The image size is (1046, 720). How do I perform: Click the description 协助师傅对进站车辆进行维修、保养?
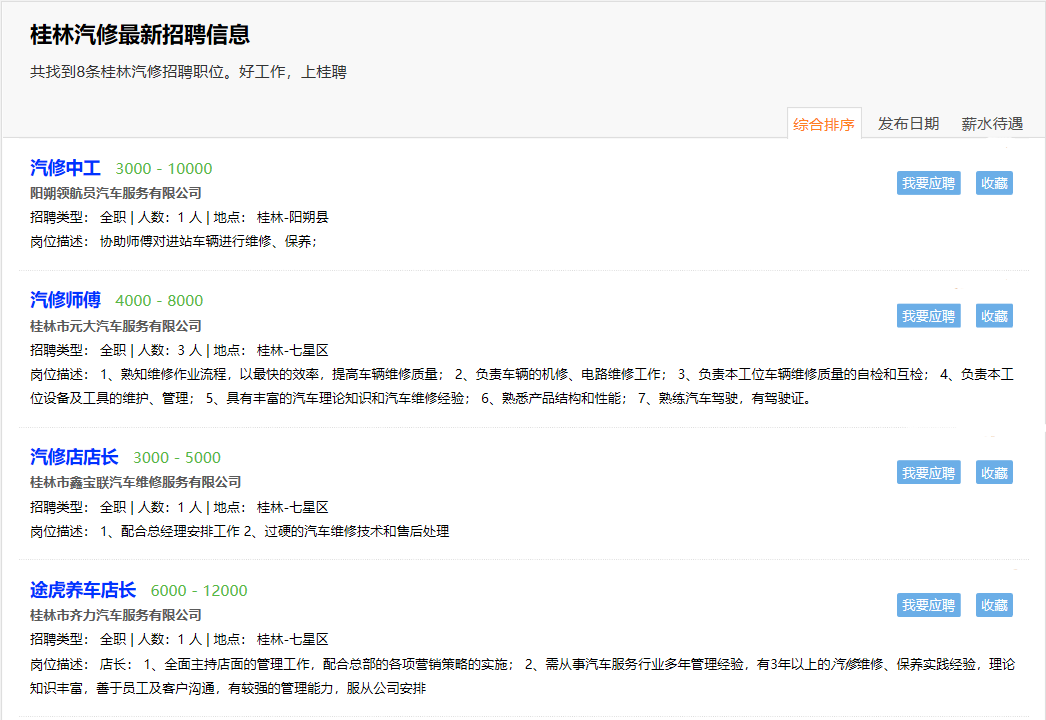coord(207,241)
